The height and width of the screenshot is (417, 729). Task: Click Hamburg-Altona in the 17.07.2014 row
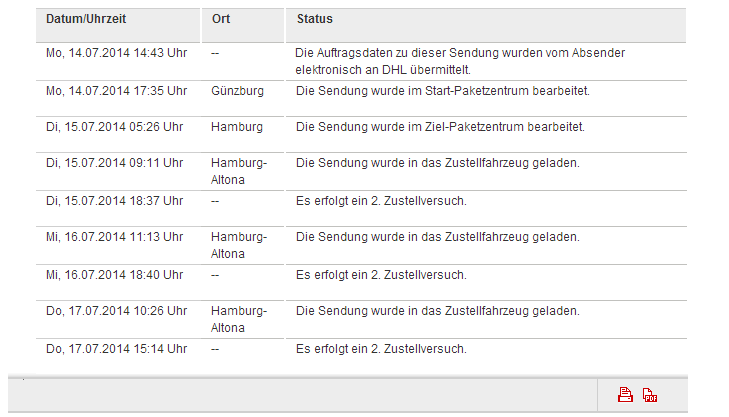coord(238,319)
